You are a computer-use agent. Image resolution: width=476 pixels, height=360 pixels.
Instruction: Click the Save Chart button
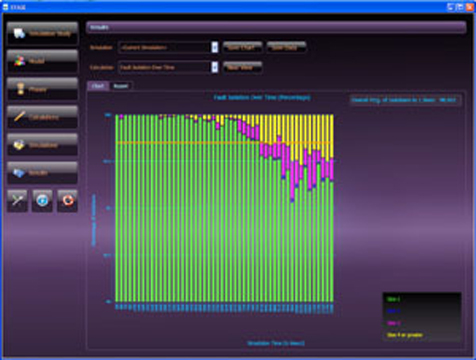(242, 47)
